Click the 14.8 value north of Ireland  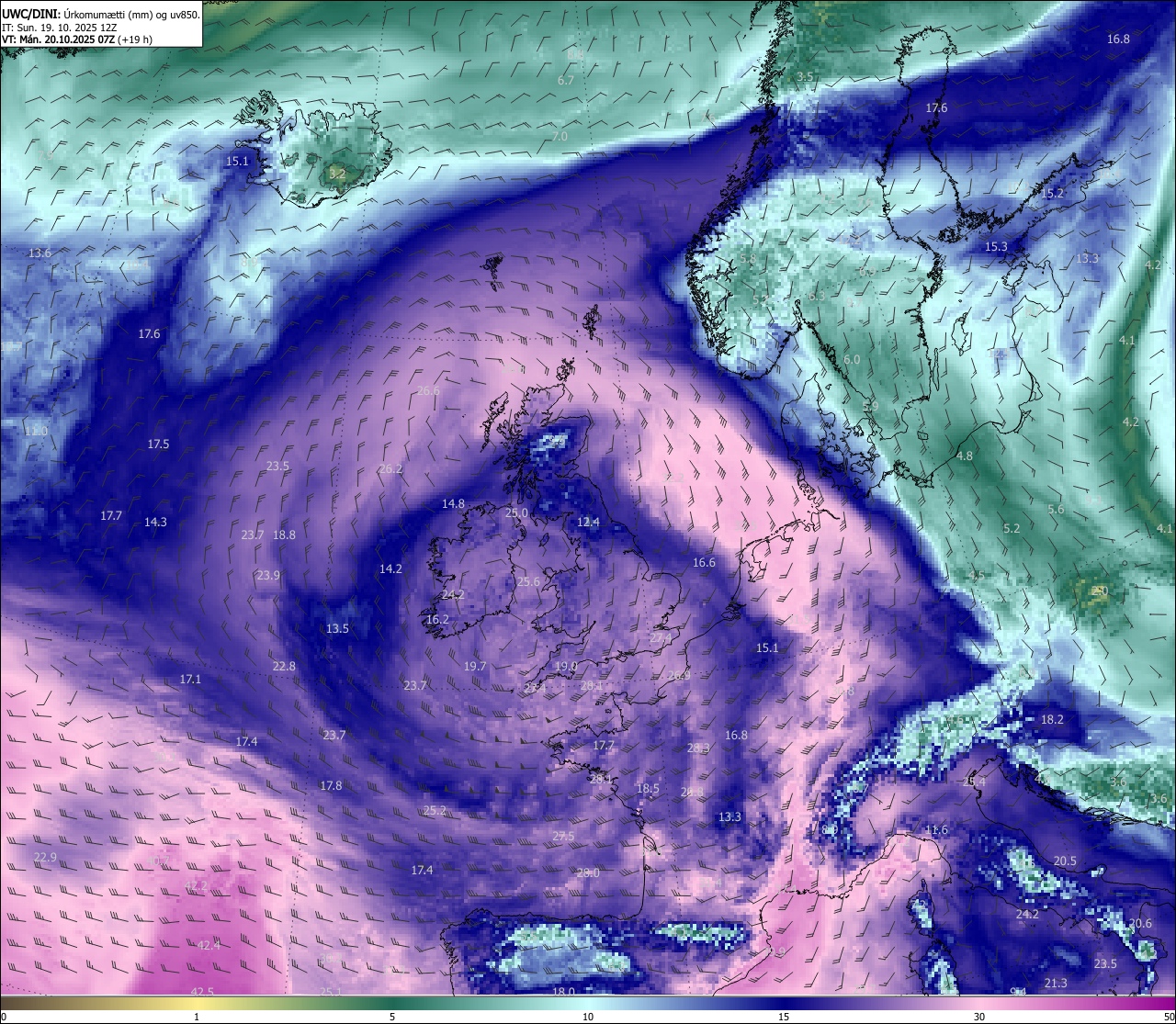(454, 504)
